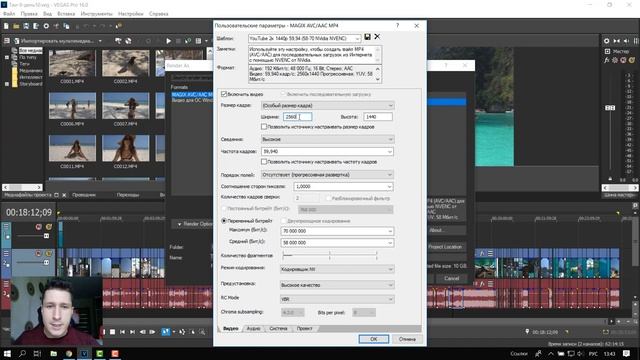
Task: Open the Project Media views icon
Action: [x=198, y=41]
